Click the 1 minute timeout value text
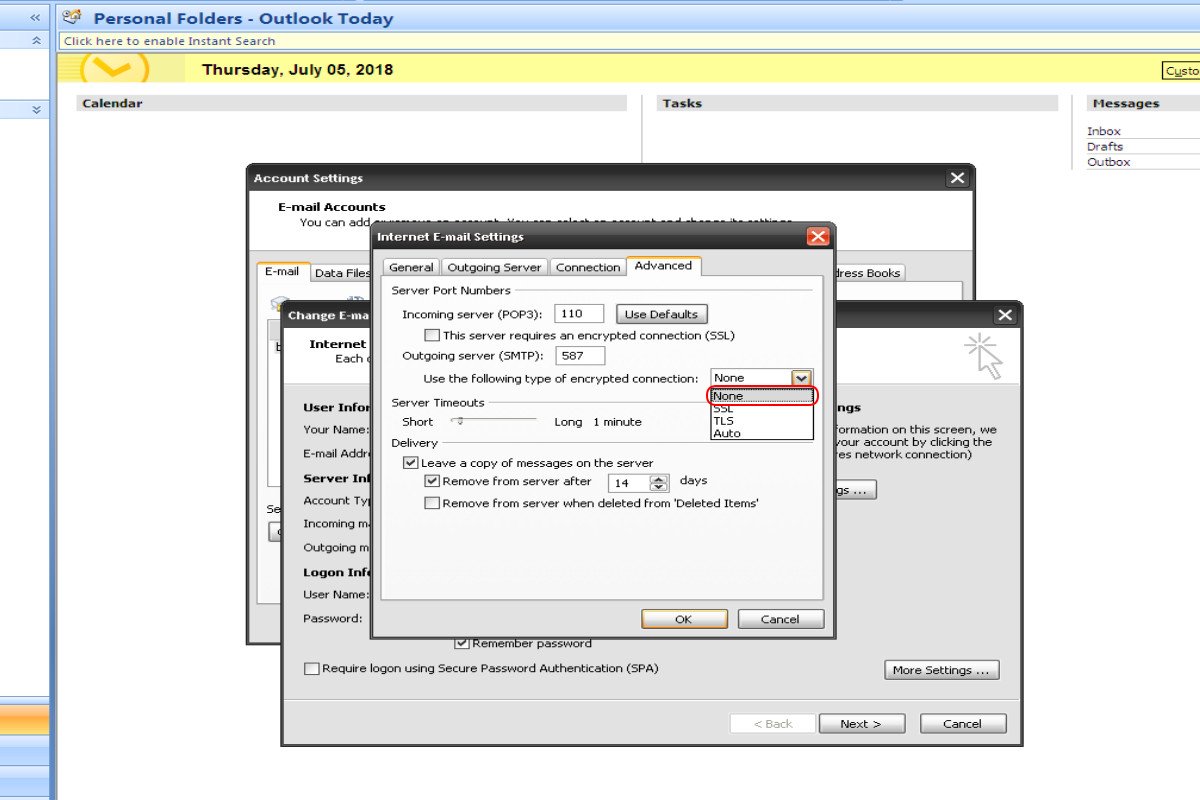 [x=617, y=422]
